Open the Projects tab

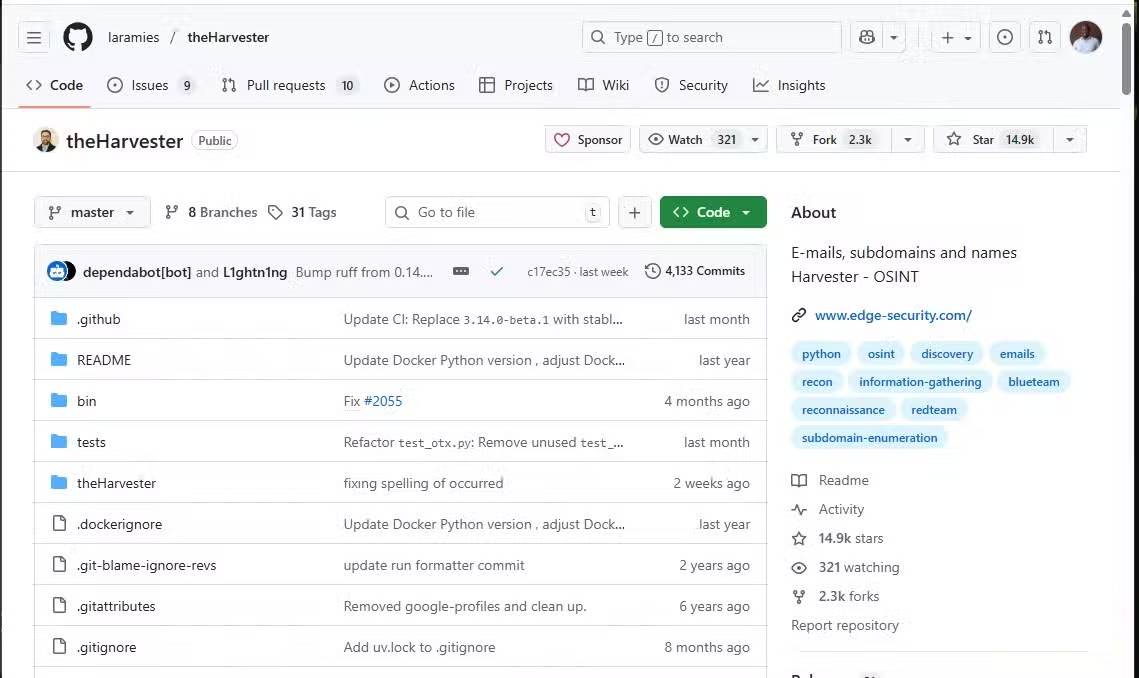coord(516,85)
